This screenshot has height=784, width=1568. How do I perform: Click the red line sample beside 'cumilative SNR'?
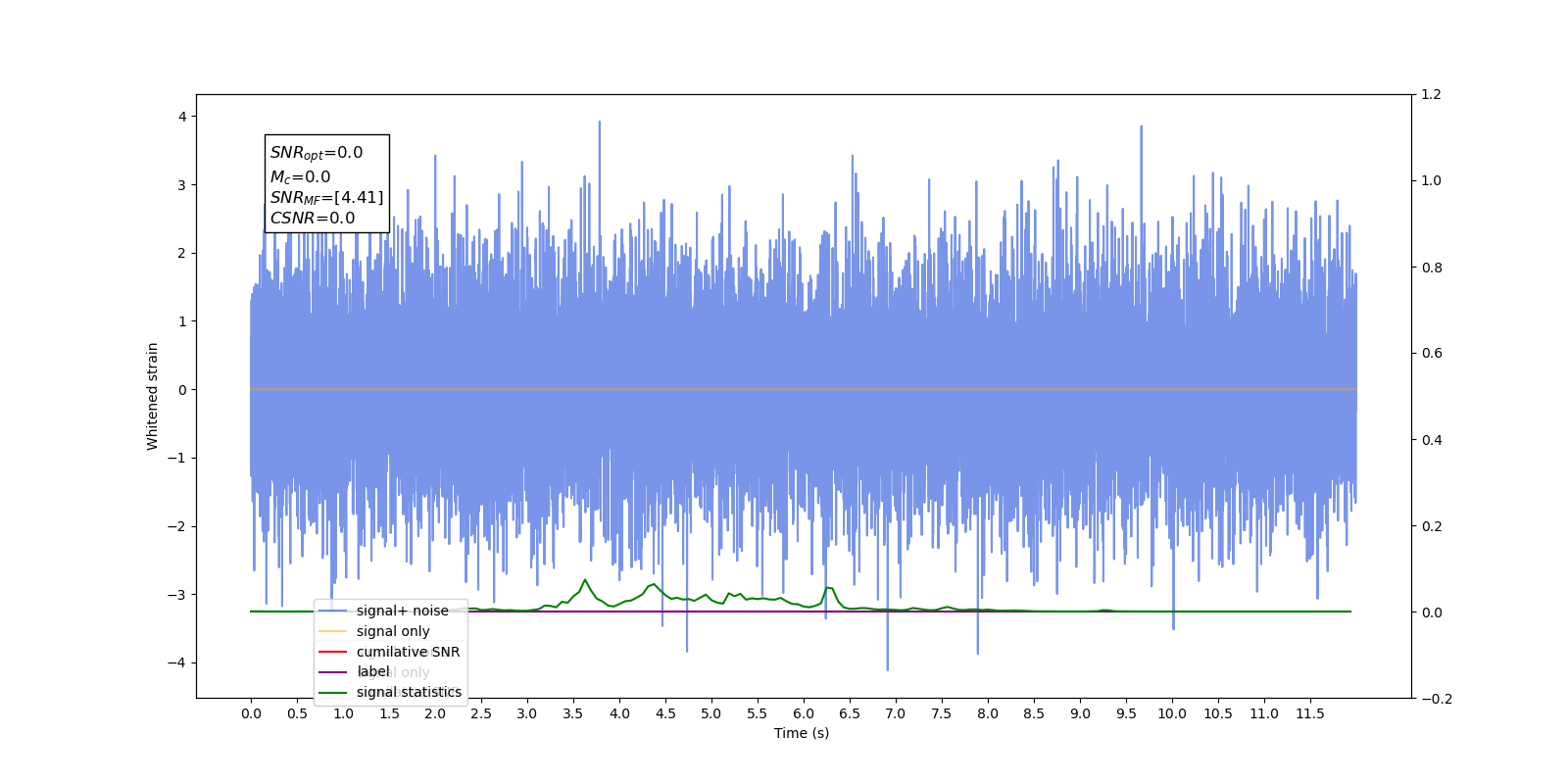[333, 652]
